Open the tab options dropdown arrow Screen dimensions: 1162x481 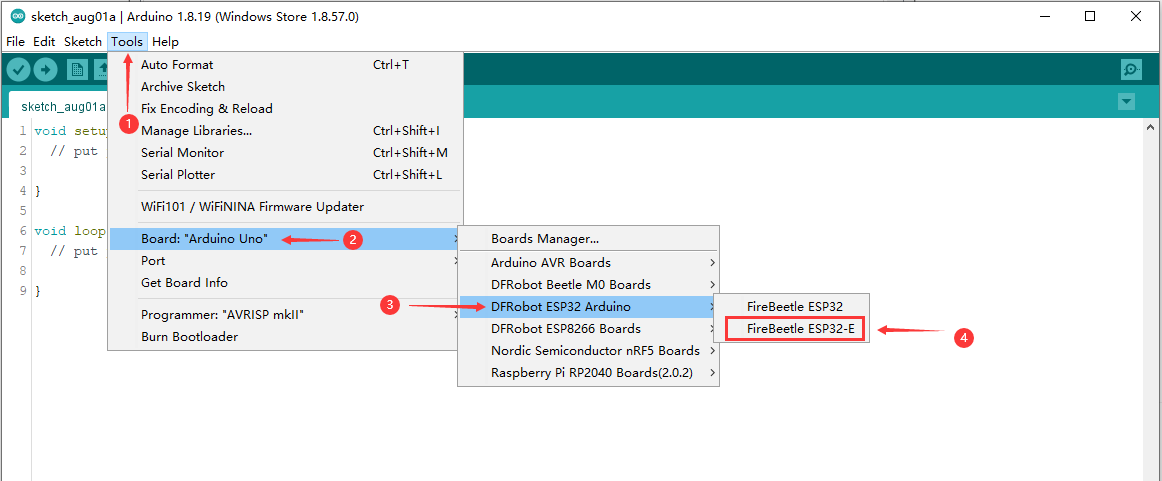pyautogui.click(x=1127, y=102)
